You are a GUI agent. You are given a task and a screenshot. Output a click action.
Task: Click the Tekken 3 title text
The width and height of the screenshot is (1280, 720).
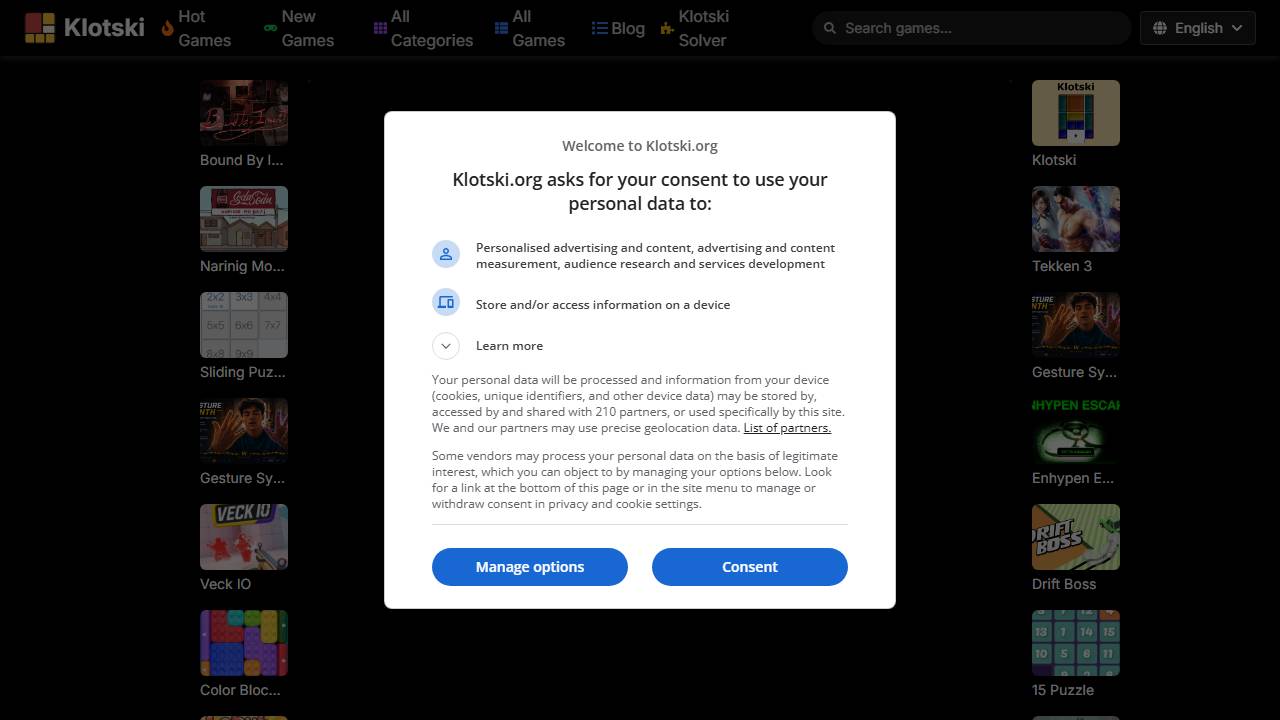tap(1062, 266)
